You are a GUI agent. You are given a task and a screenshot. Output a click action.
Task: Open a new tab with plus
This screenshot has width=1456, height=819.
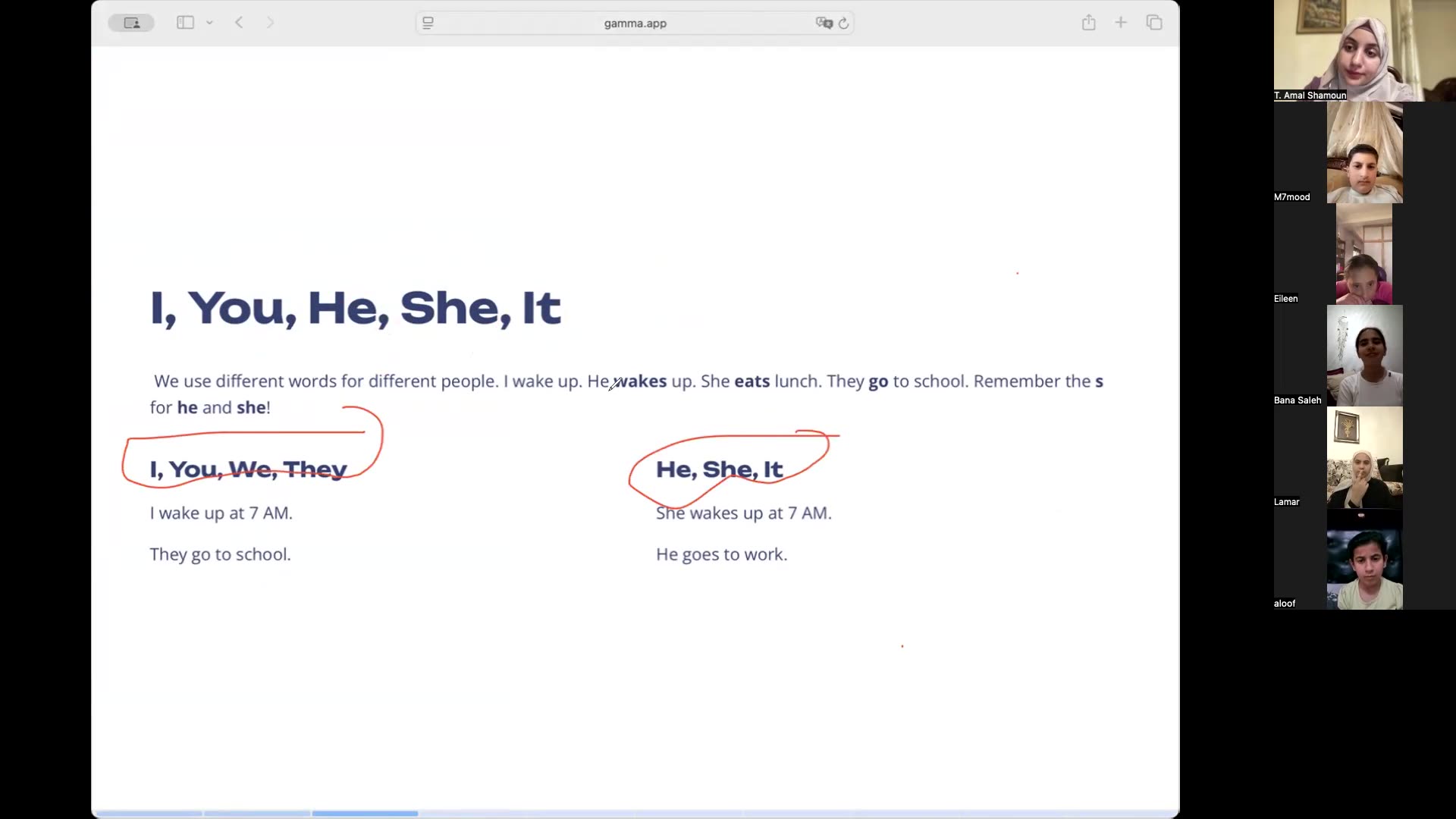point(1121,23)
